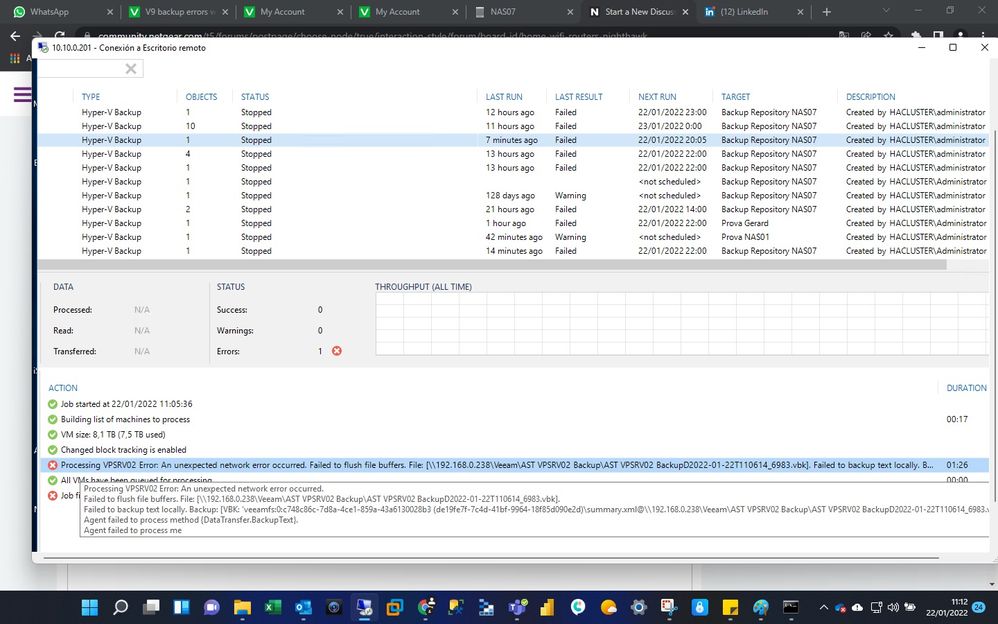Image resolution: width=998 pixels, height=624 pixels.
Task: Select 'Building list of machines to process' action
Action: 125,419
